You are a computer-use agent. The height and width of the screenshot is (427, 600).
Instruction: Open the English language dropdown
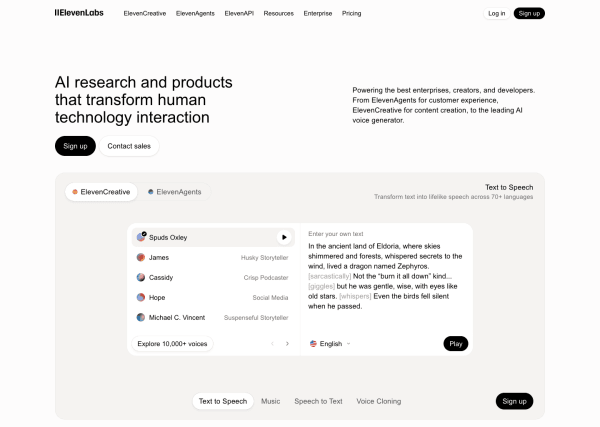[330, 344]
